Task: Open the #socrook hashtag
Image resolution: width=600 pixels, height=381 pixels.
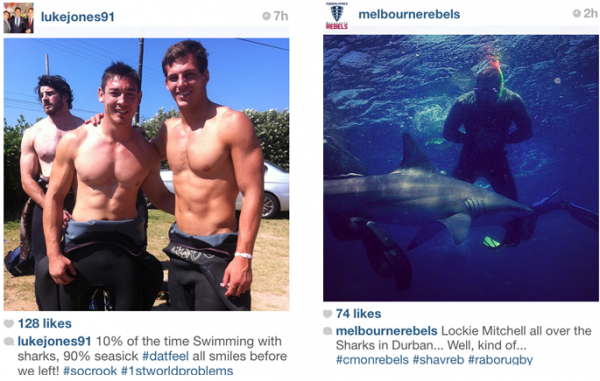Action: (x=90, y=371)
